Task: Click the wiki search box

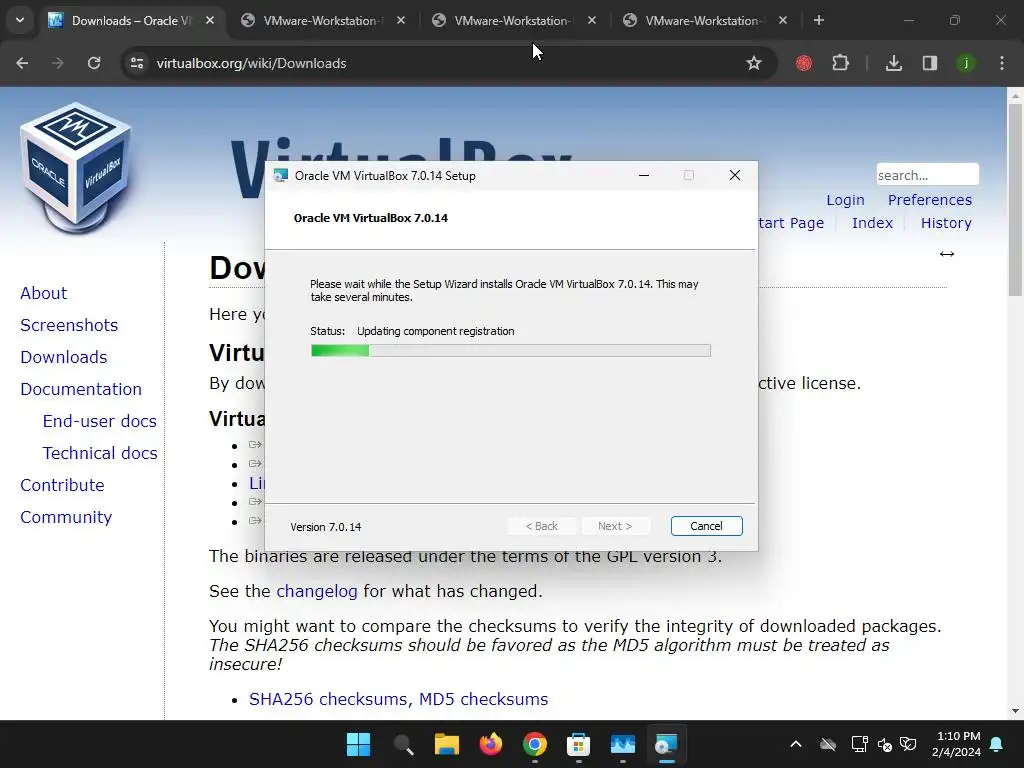Action: point(927,175)
